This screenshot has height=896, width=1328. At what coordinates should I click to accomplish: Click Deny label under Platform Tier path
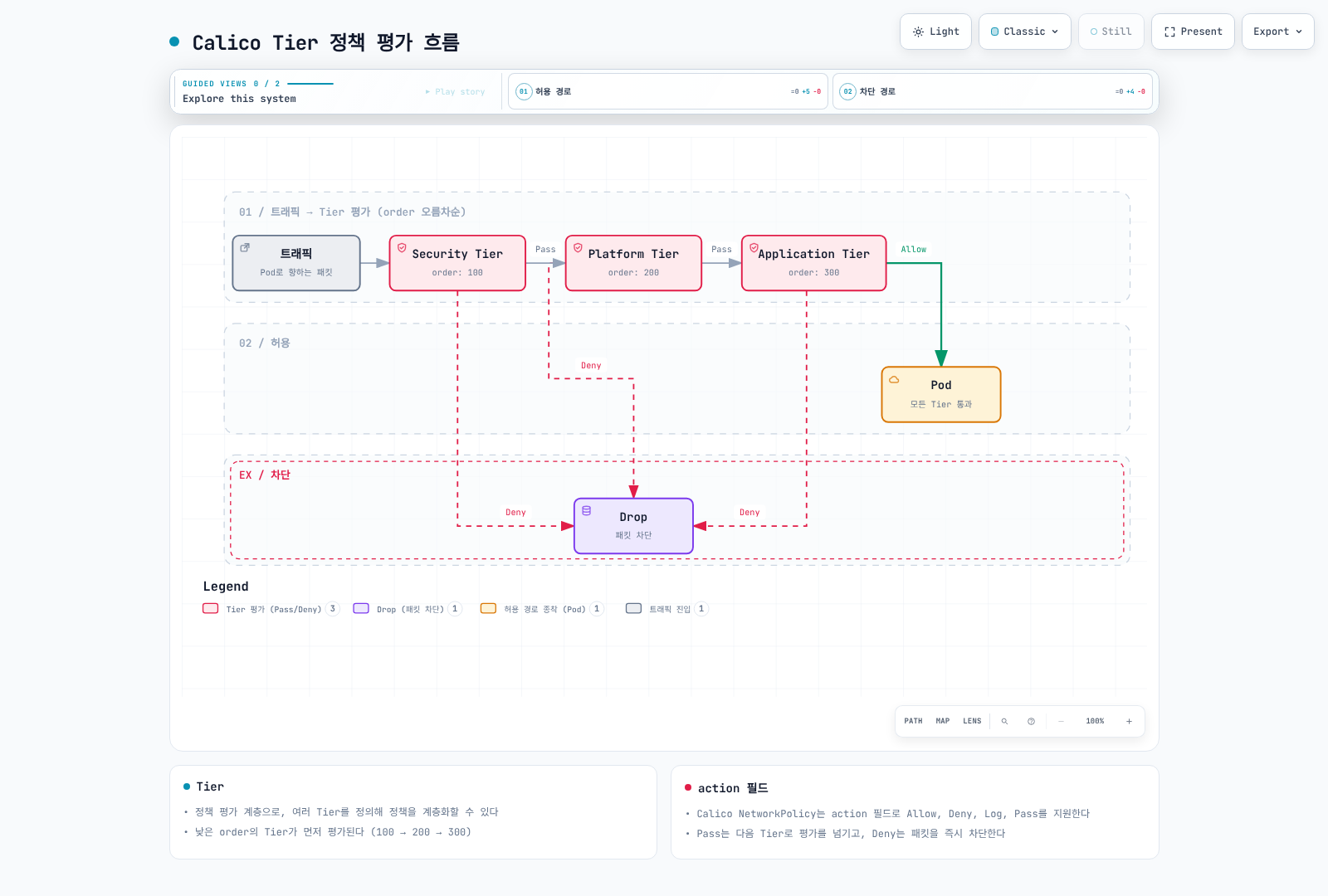coord(591,366)
